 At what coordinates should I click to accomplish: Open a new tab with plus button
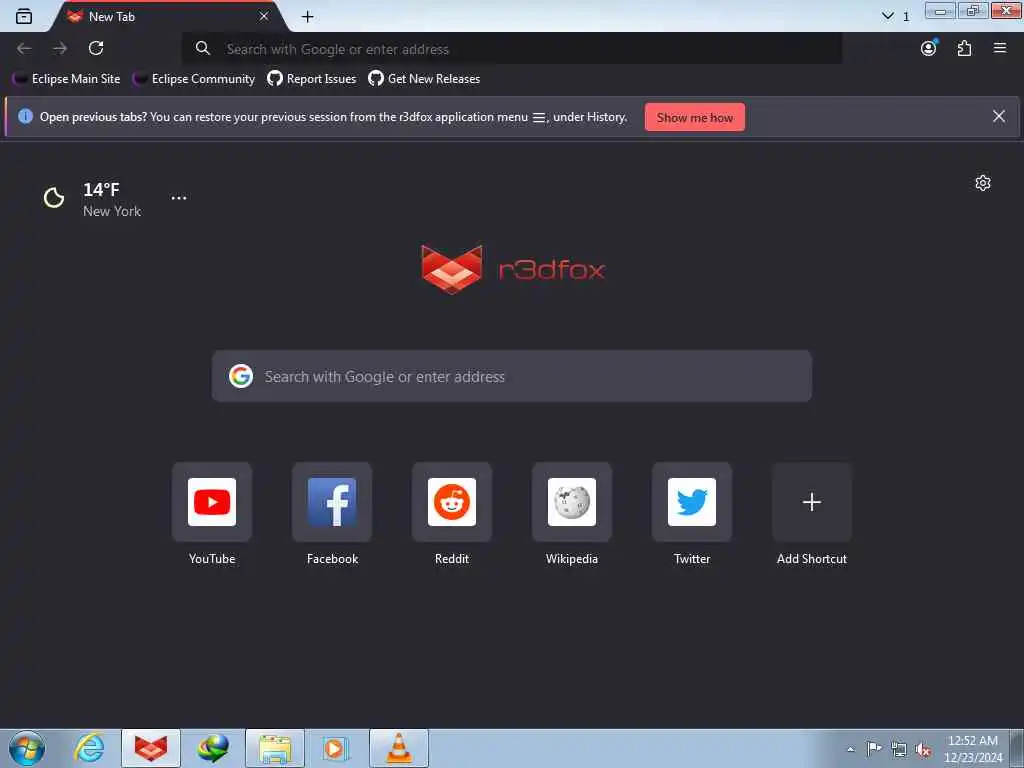[x=308, y=16]
